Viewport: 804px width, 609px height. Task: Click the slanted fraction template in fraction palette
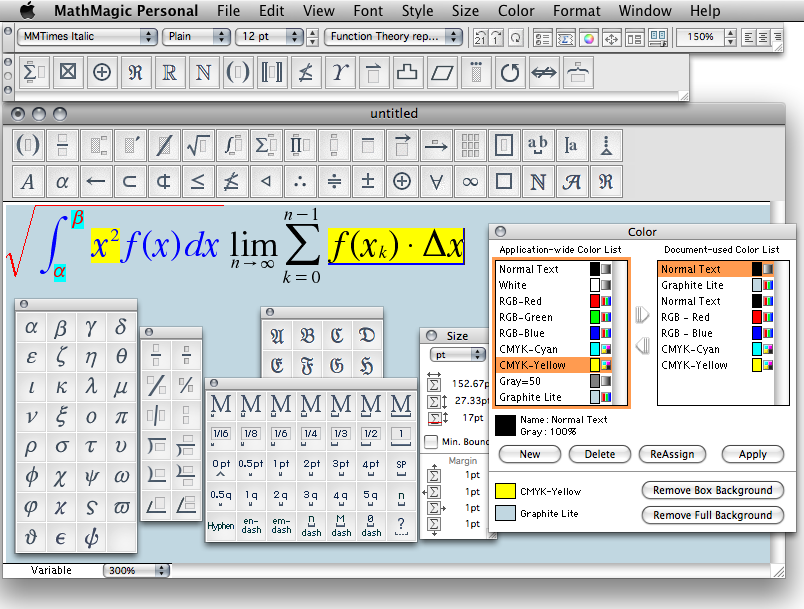[x=156, y=385]
